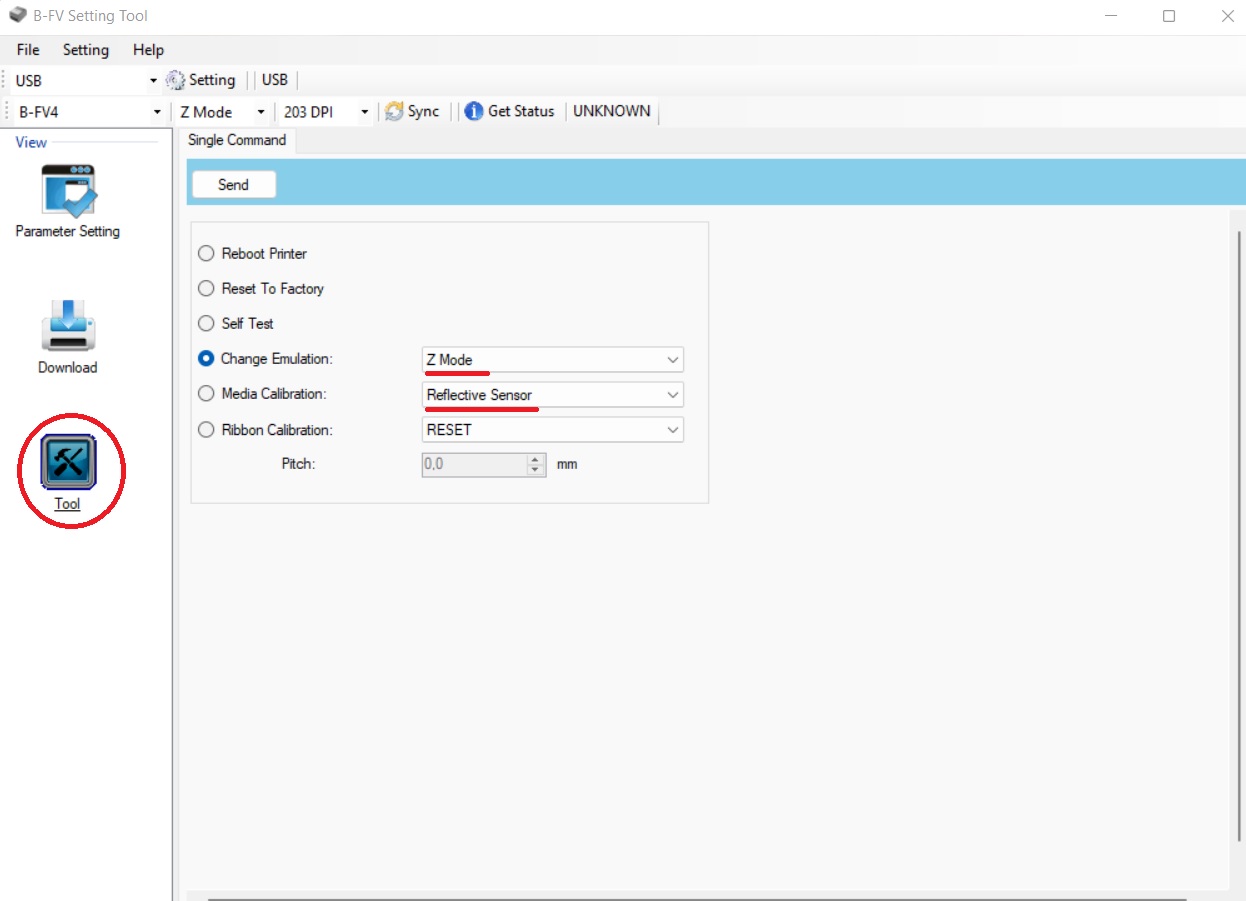Viewport: 1246px width, 901px height.
Task: Choose the Self Test radio button
Action: pyautogui.click(x=206, y=323)
